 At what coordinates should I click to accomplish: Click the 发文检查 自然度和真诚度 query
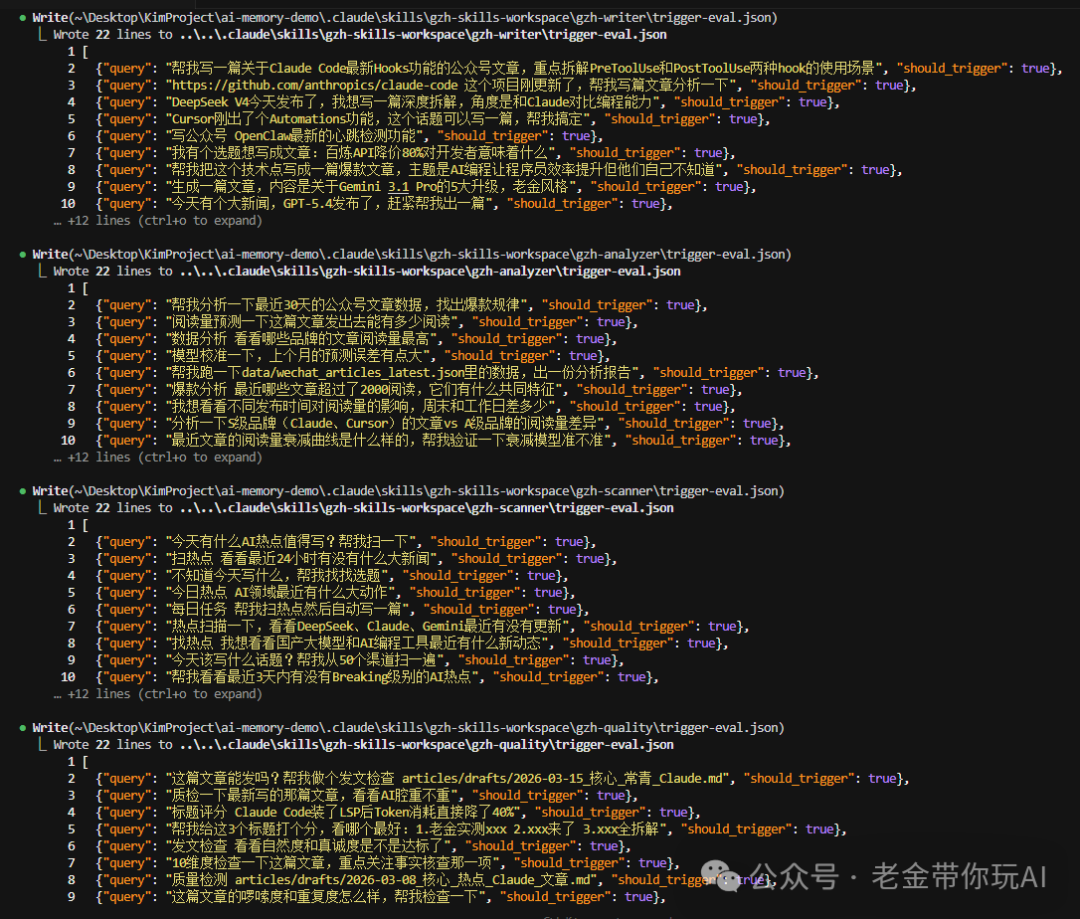point(364,846)
